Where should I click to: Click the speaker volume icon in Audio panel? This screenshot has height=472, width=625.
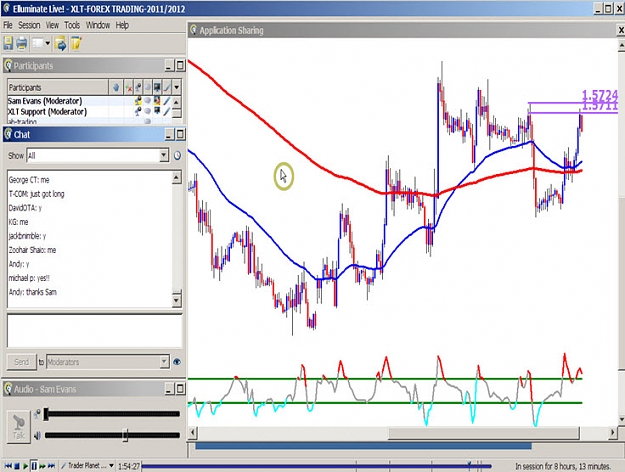pyautogui.click(x=37, y=435)
